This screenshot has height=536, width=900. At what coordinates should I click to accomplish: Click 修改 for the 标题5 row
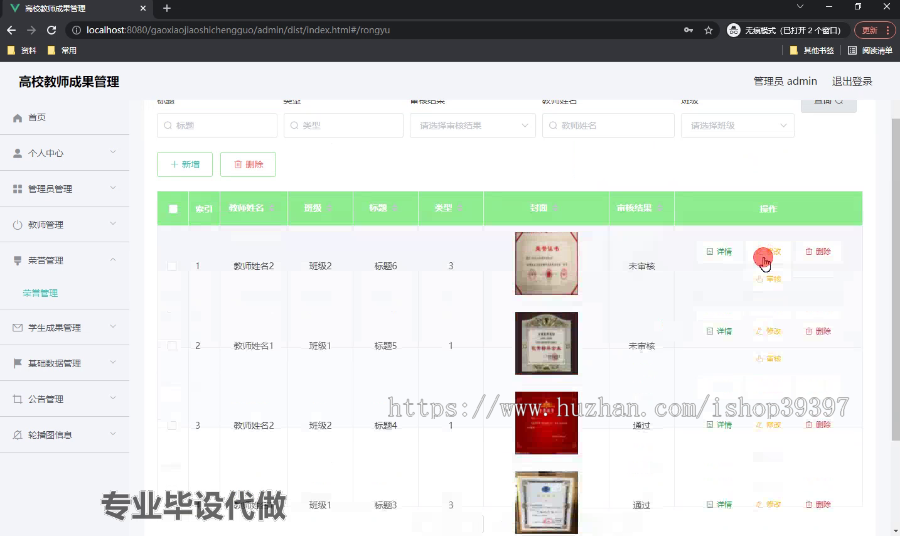[x=768, y=331]
